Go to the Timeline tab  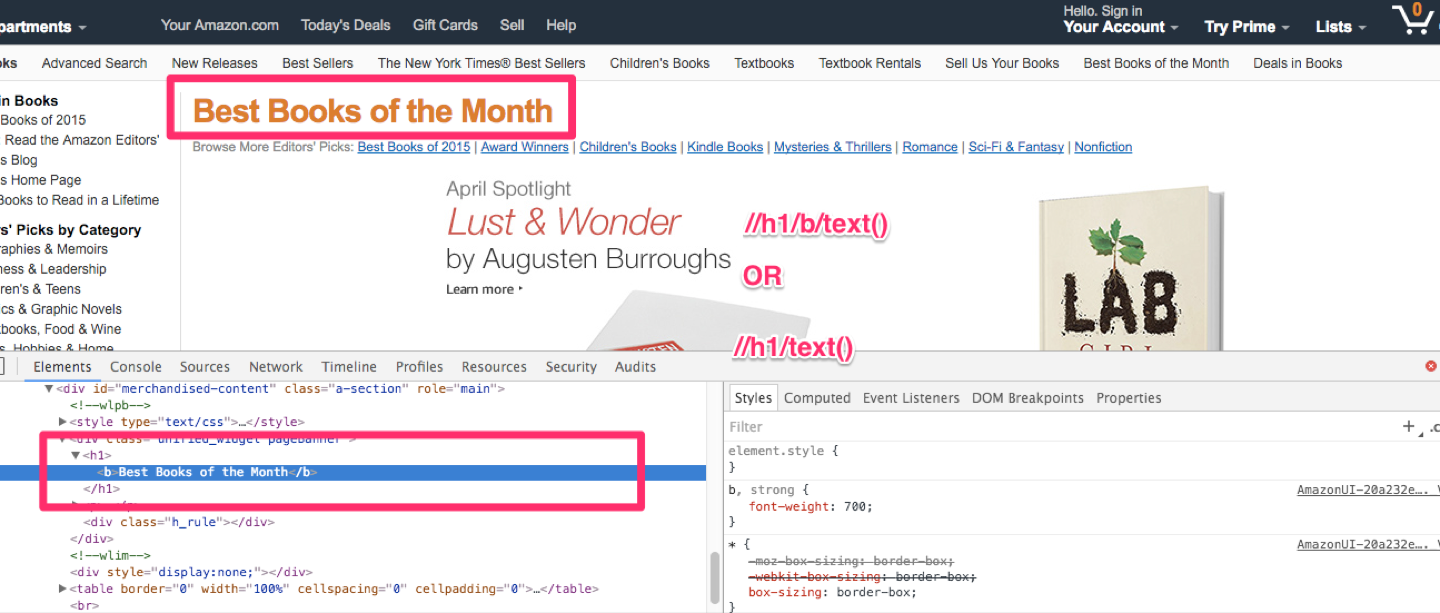pos(349,367)
